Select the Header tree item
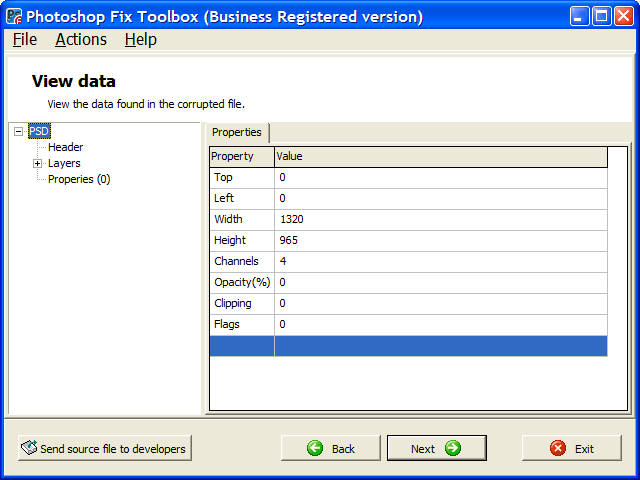640x480 pixels. pyautogui.click(x=65, y=147)
